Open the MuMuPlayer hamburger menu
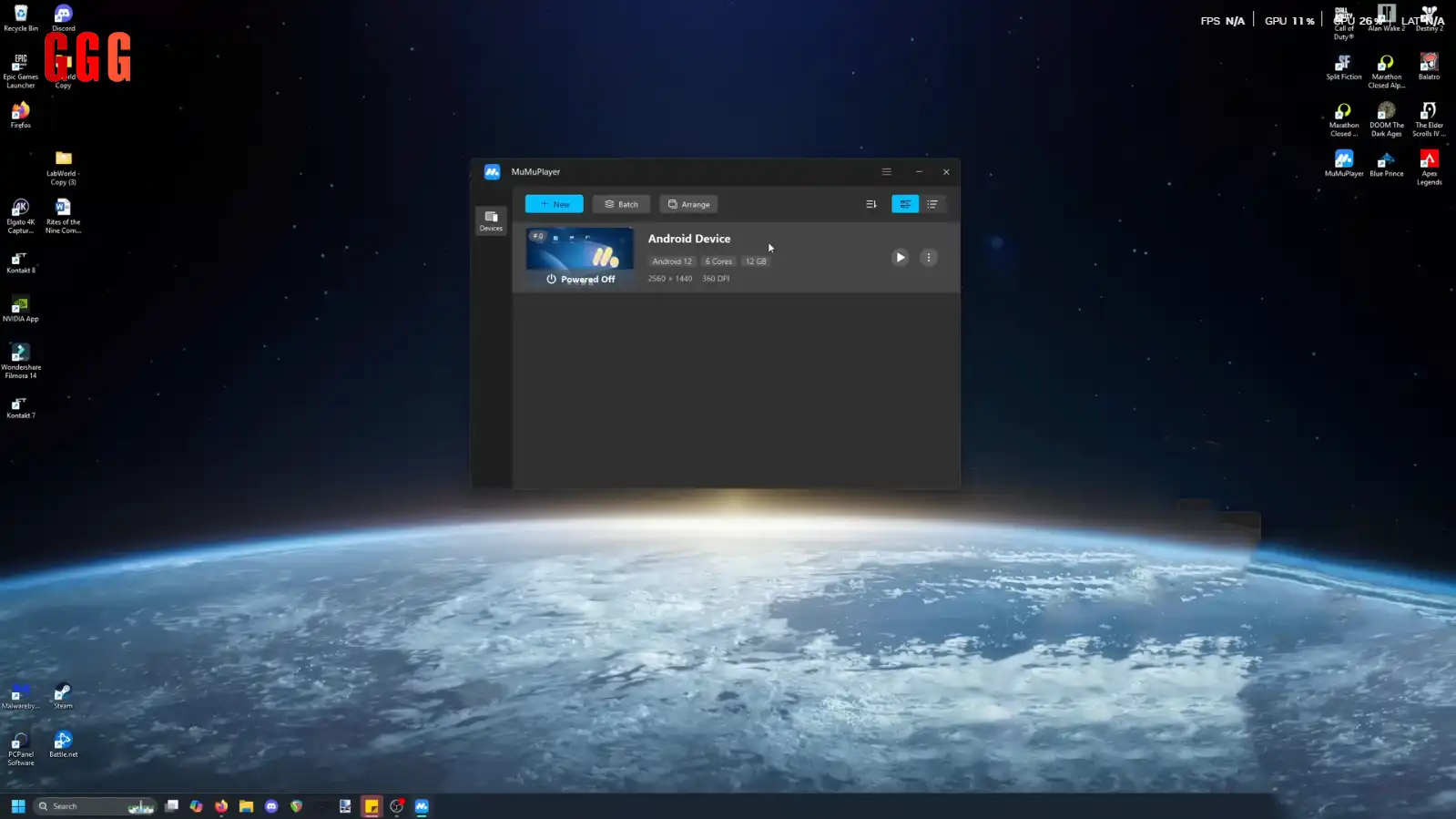This screenshot has width=1456, height=819. (x=886, y=171)
